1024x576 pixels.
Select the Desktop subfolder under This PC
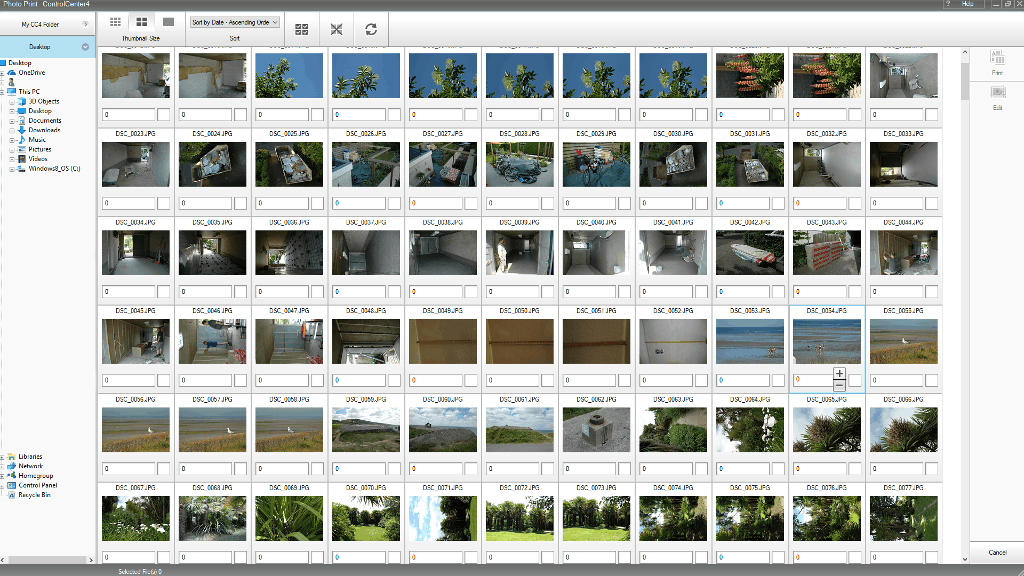[40, 111]
